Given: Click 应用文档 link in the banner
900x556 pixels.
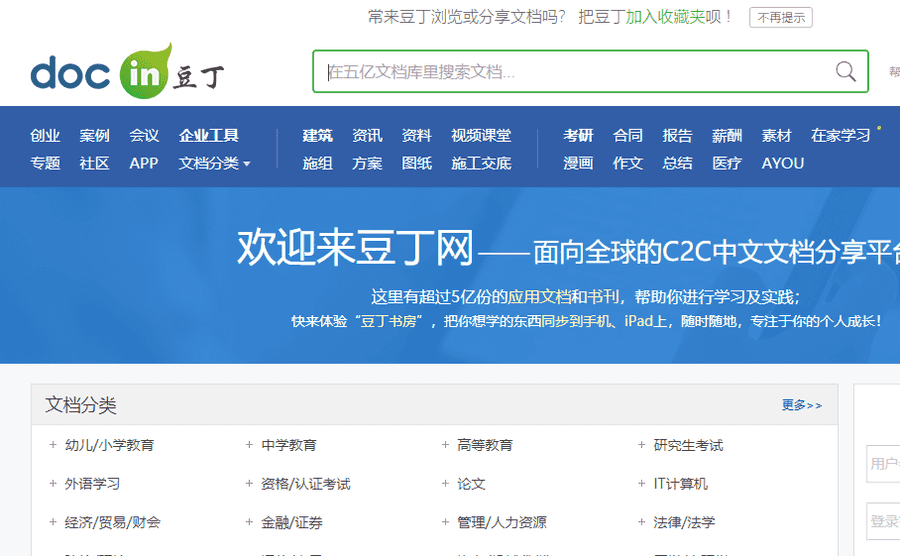Looking at the screenshot, I should point(539,297).
